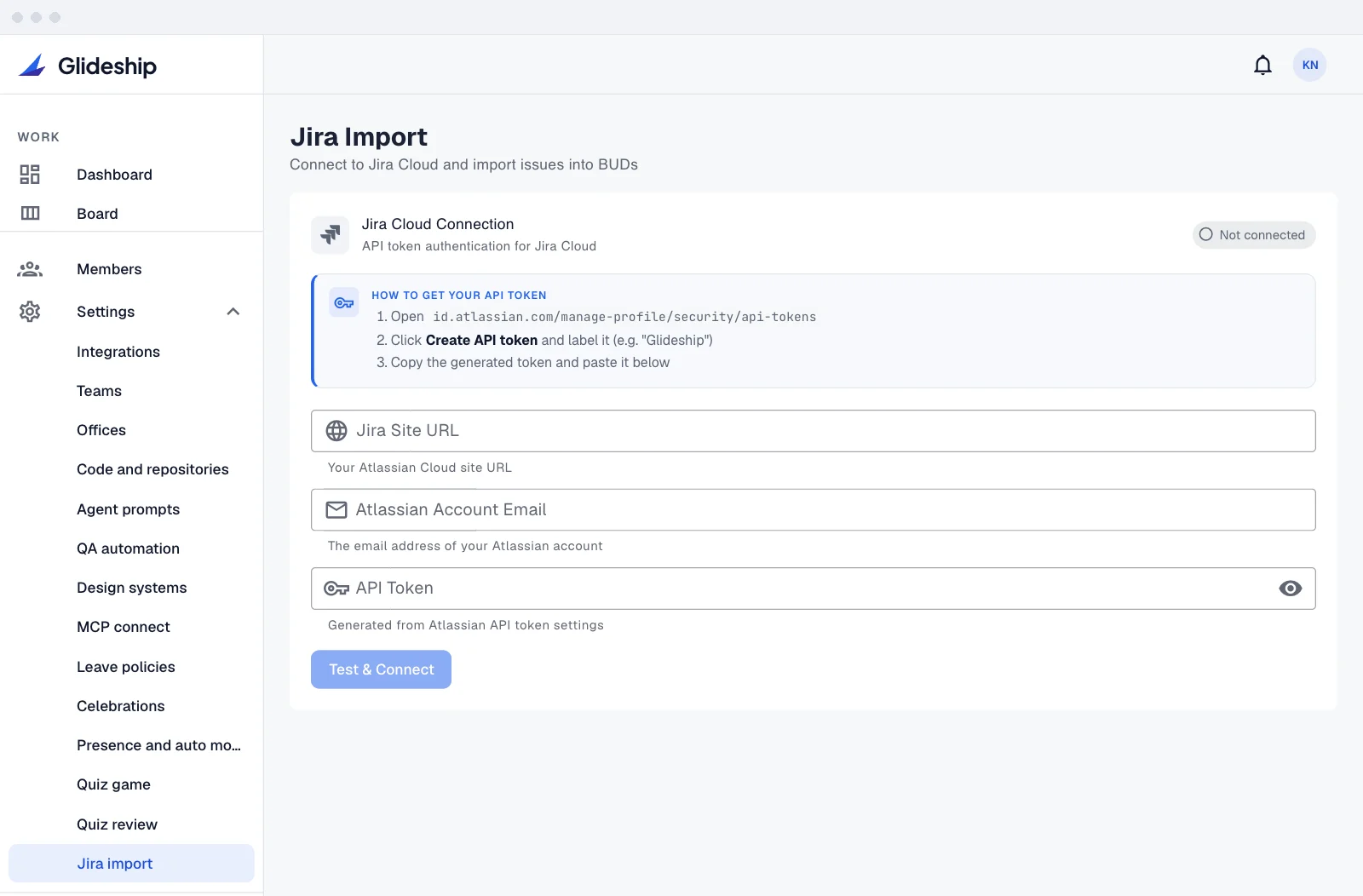Collapse the Settings section chevron
The height and width of the screenshot is (896, 1363).
[233, 312]
